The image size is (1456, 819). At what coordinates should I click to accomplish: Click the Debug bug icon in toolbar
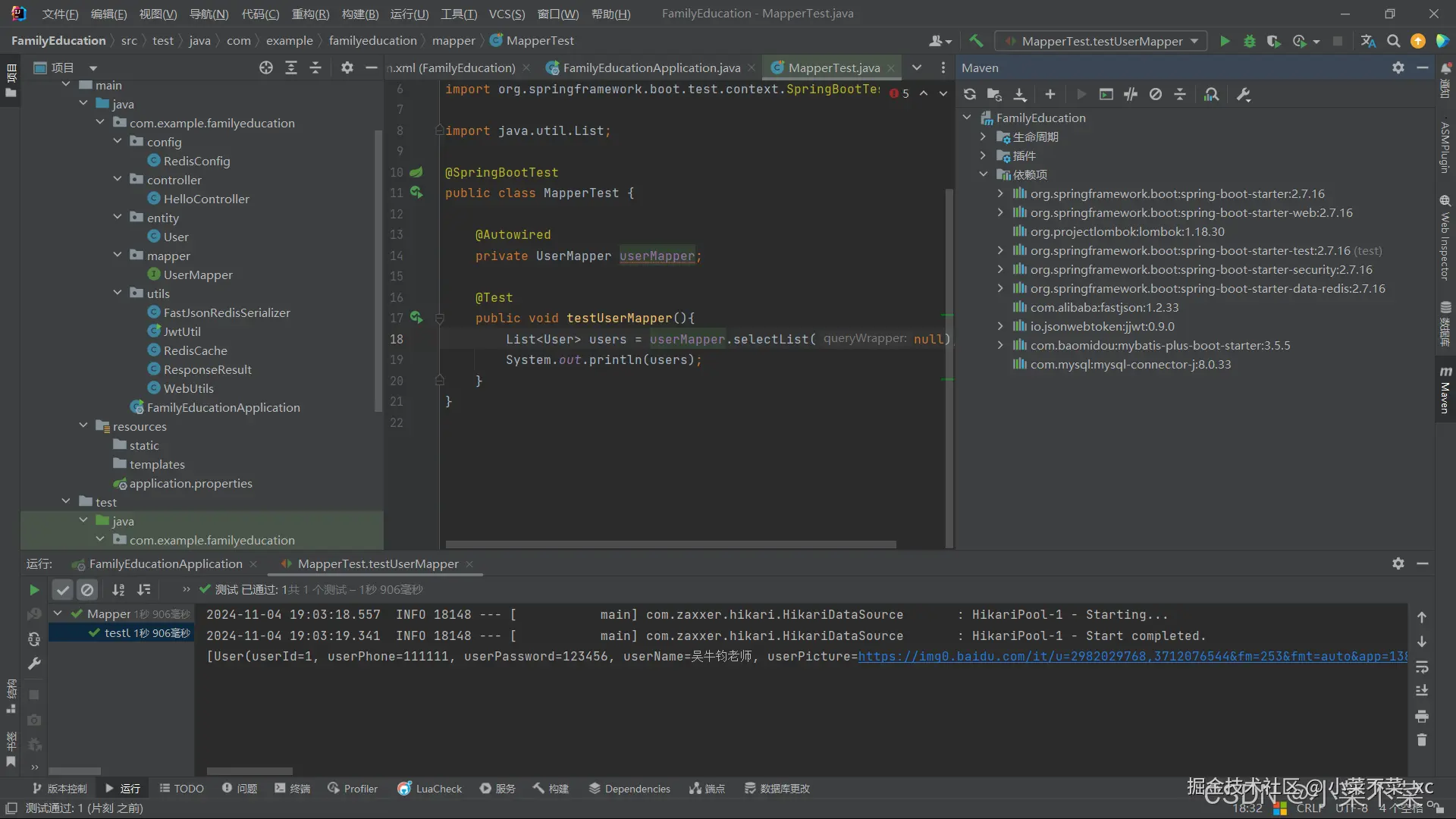(x=1249, y=41)
